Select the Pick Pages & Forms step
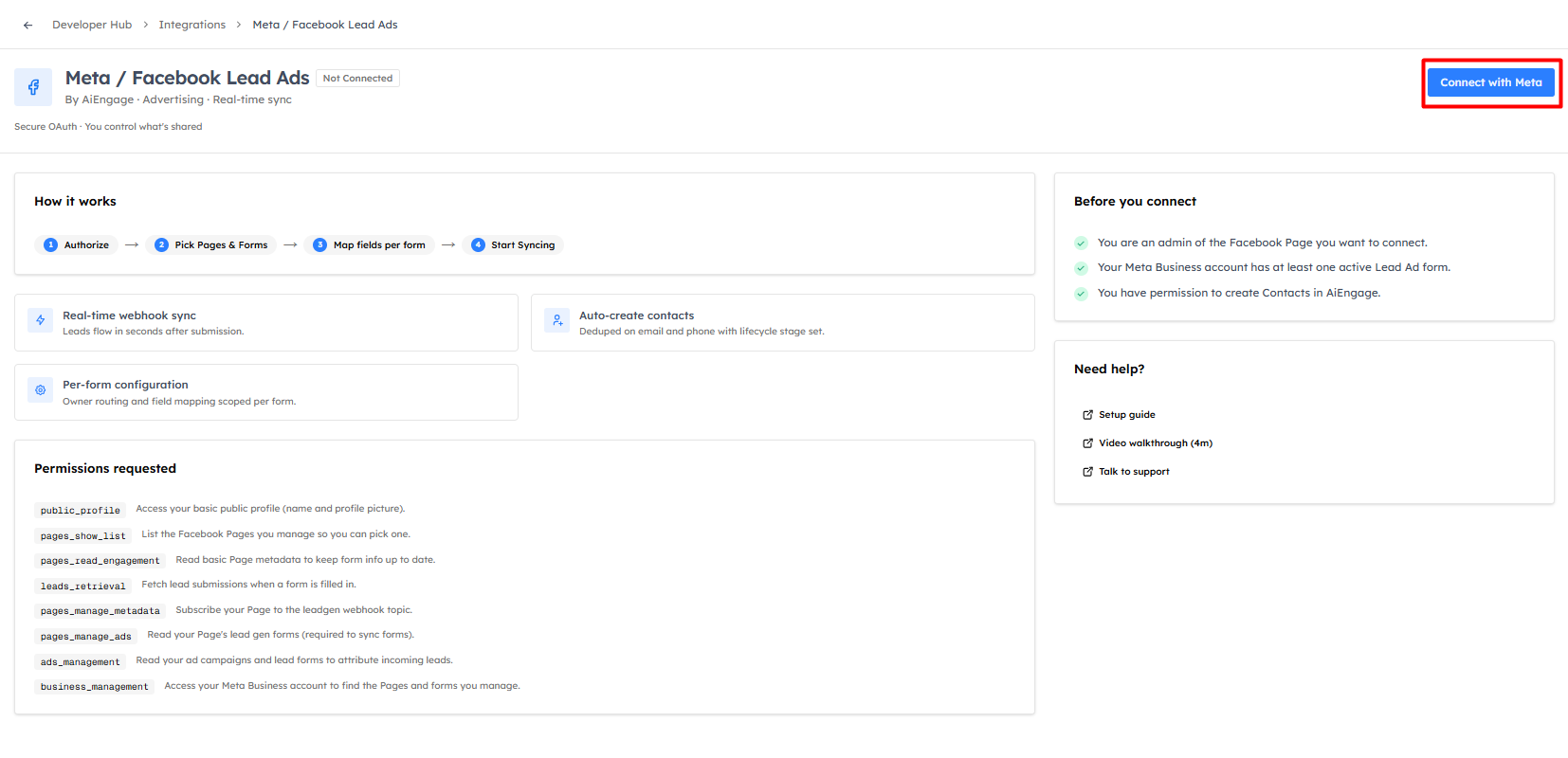 click(211, 244)
